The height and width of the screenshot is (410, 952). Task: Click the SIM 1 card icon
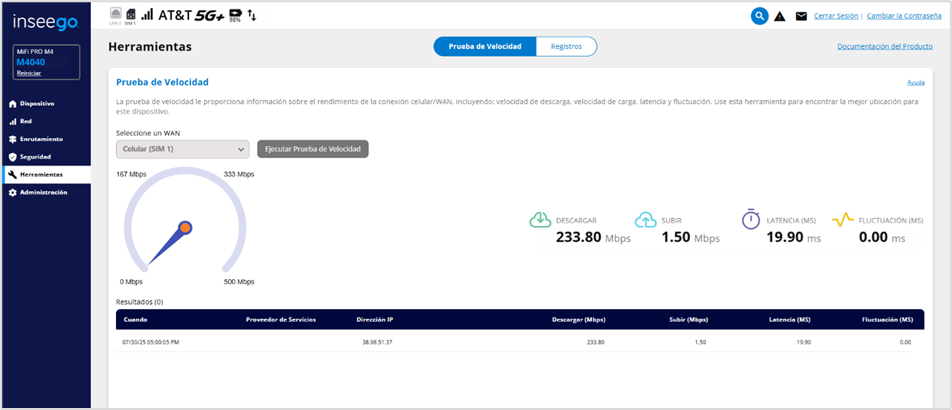[x=130, y=15]
